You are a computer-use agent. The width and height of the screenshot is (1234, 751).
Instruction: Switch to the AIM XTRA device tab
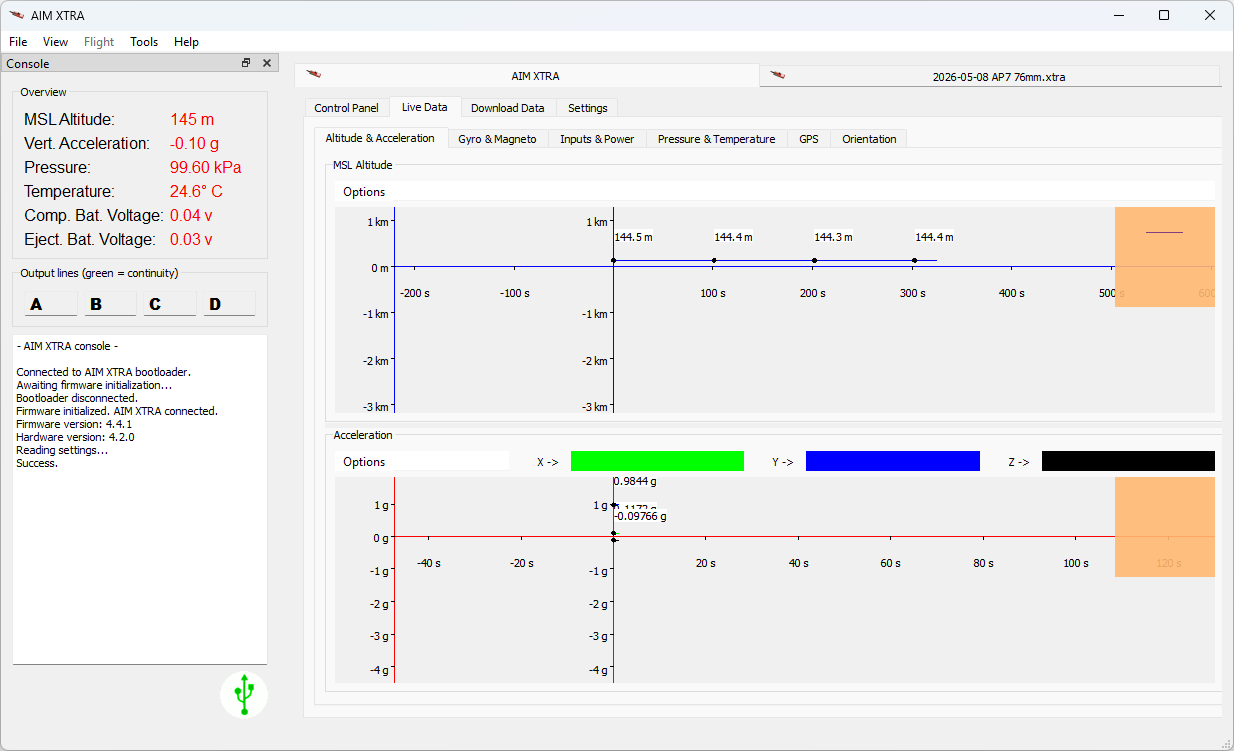tap(527, 76)
